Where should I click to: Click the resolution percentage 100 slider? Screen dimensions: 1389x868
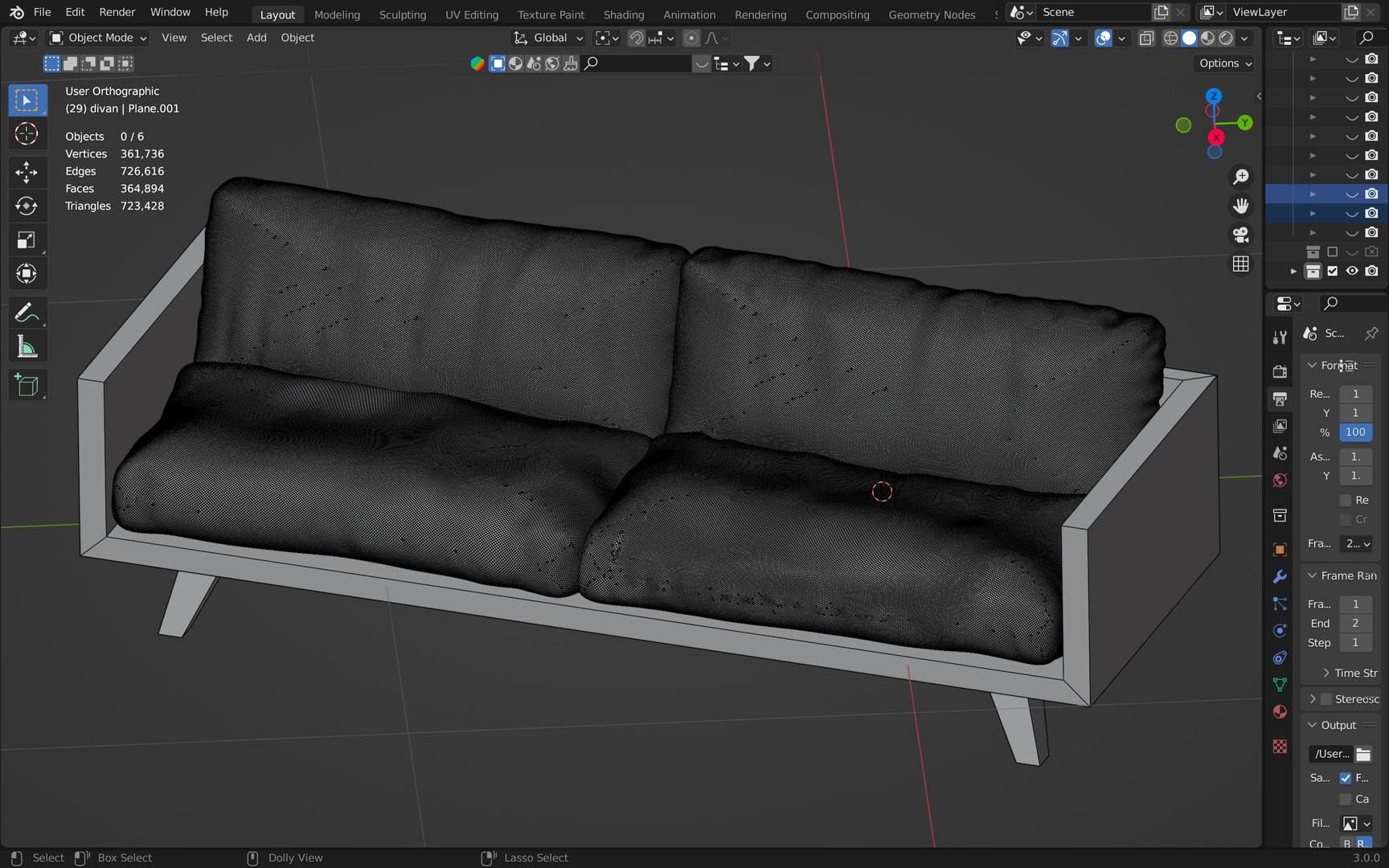[x=1355, y=432]
